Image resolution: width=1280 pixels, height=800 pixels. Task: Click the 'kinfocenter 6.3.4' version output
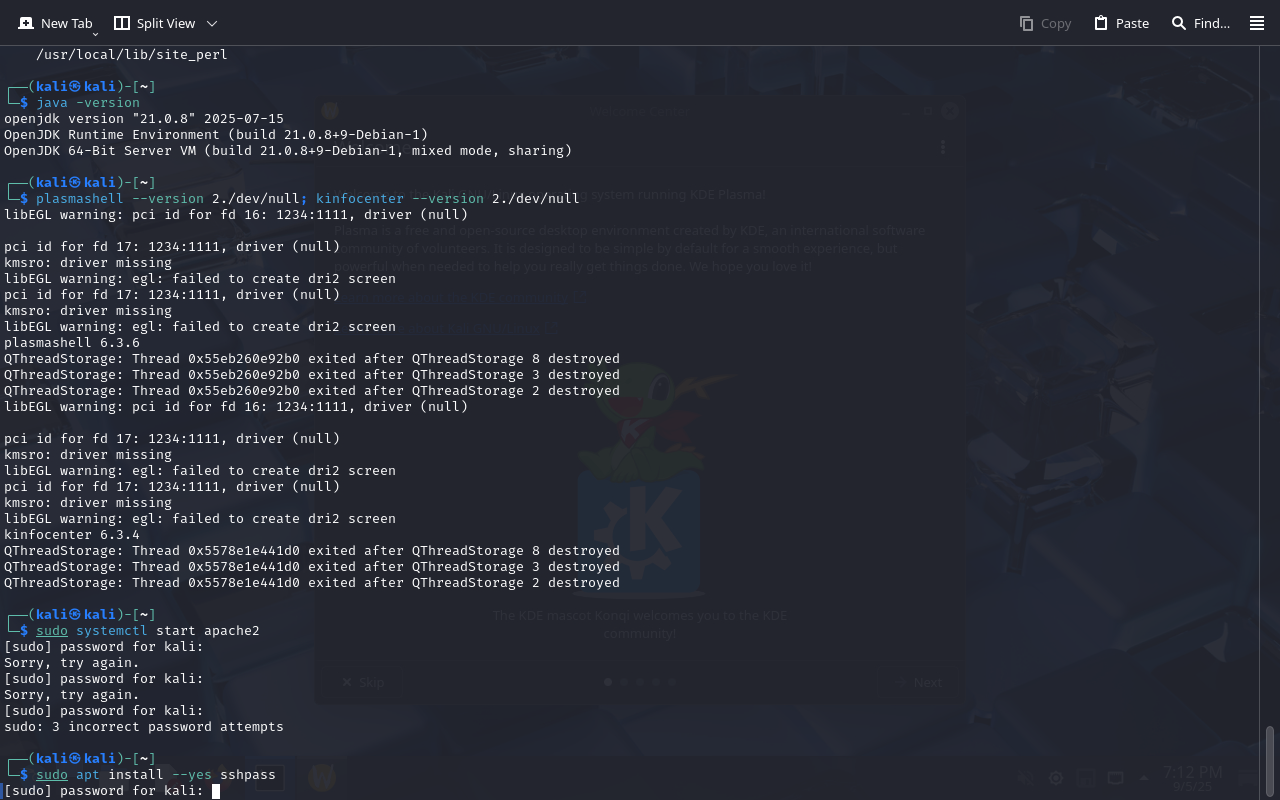click(x=72, y=535)
